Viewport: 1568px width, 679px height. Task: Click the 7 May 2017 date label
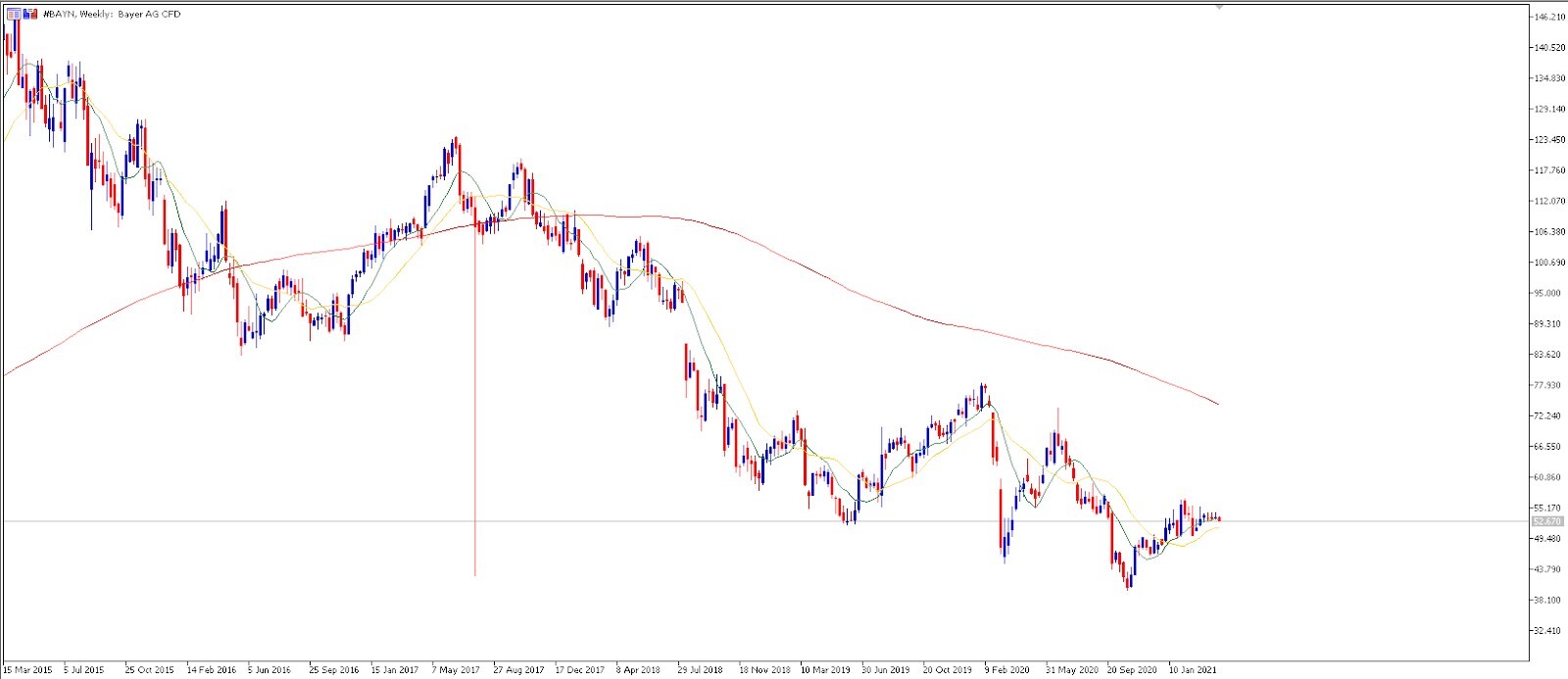(457, 670)
